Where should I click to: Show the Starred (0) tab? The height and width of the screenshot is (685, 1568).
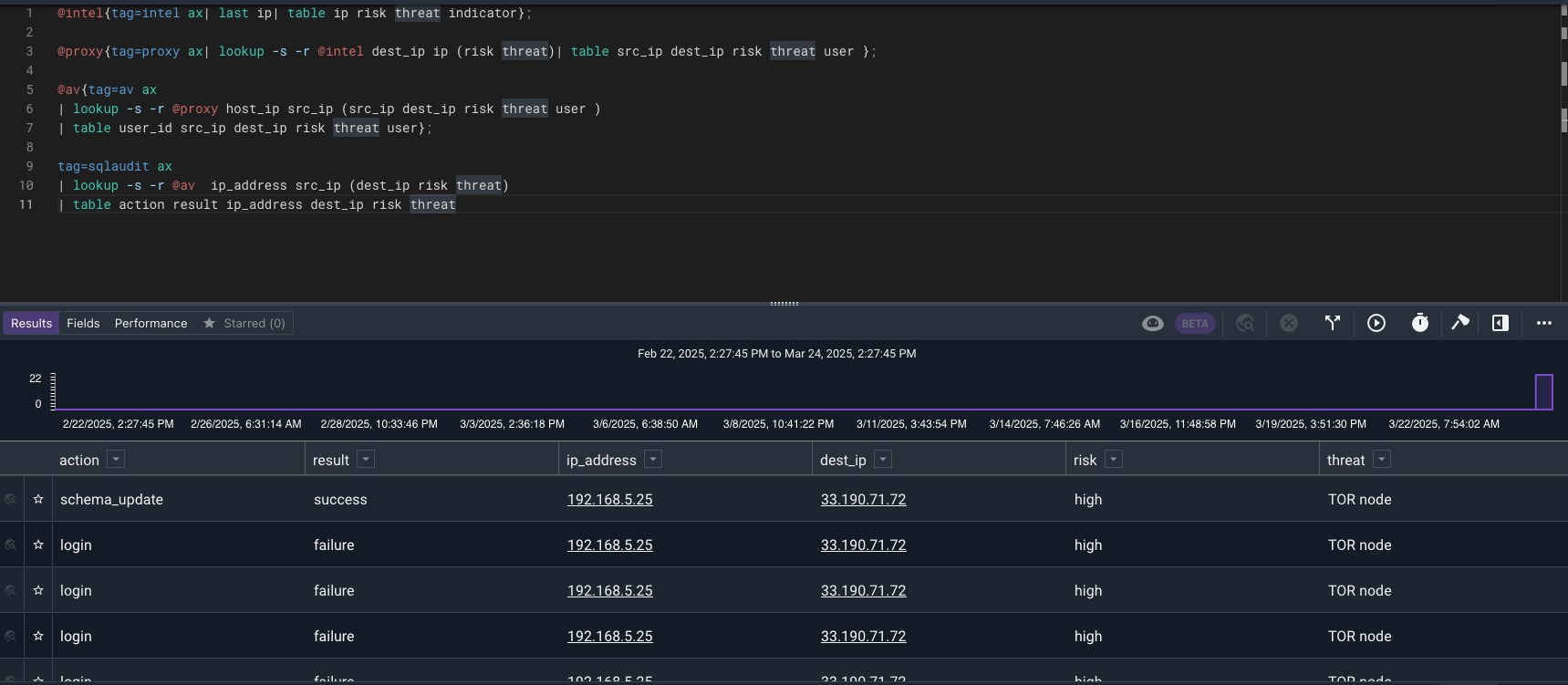click(244, 323)
